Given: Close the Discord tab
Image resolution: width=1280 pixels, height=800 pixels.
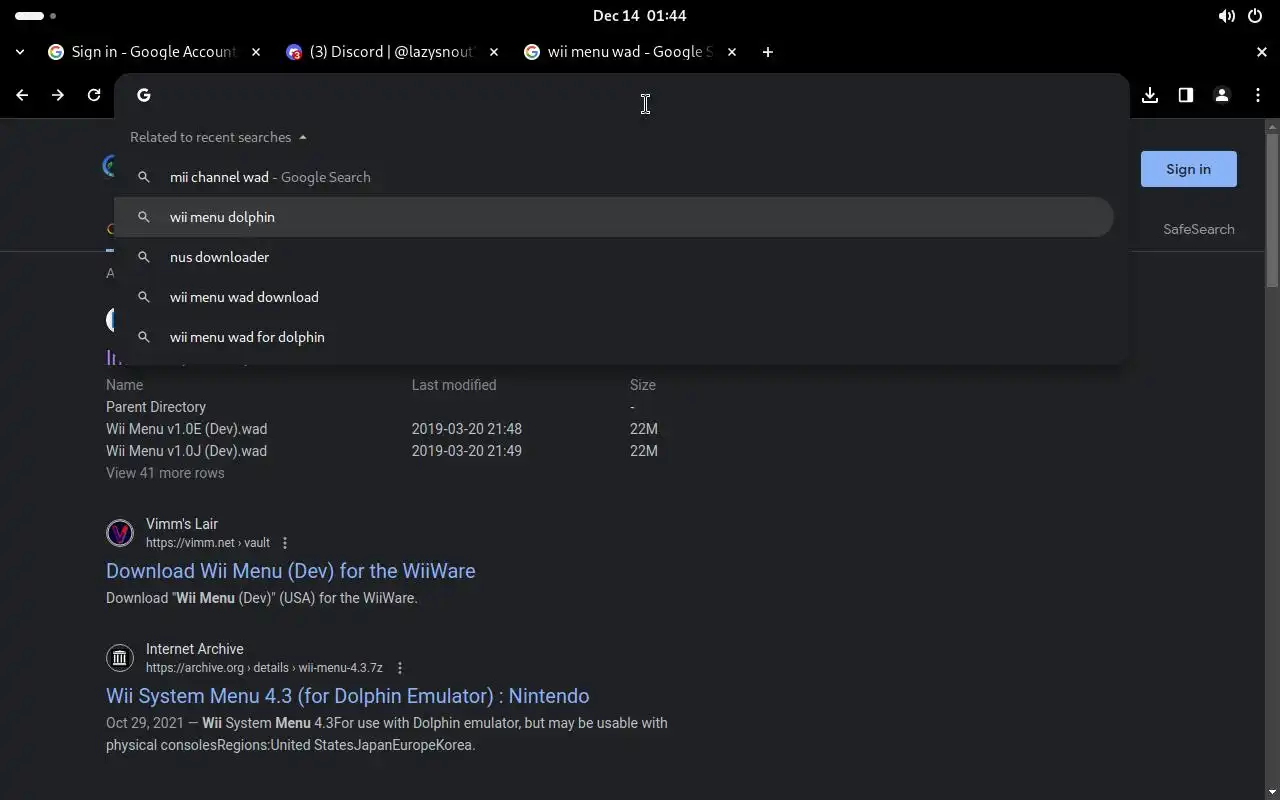Looking at the screenshot, I should point(494,52).
